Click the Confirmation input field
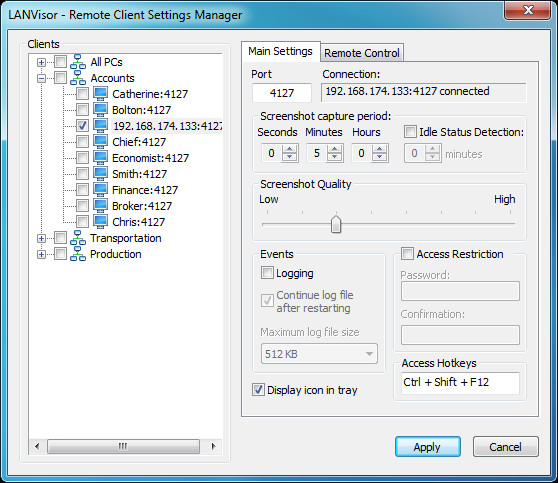 pos(460,335)
